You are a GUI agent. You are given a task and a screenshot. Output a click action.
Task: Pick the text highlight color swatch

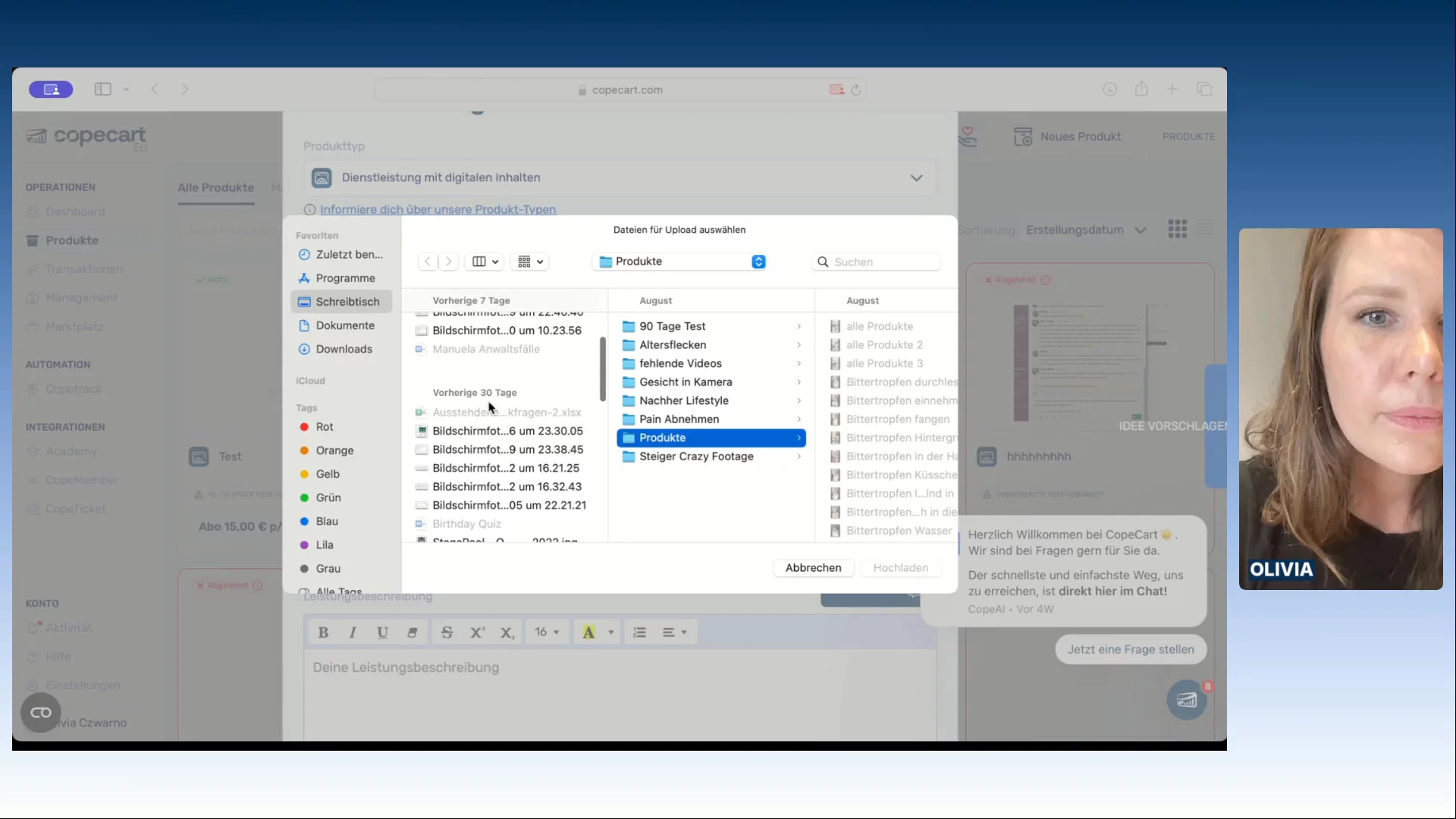(588, 632)
